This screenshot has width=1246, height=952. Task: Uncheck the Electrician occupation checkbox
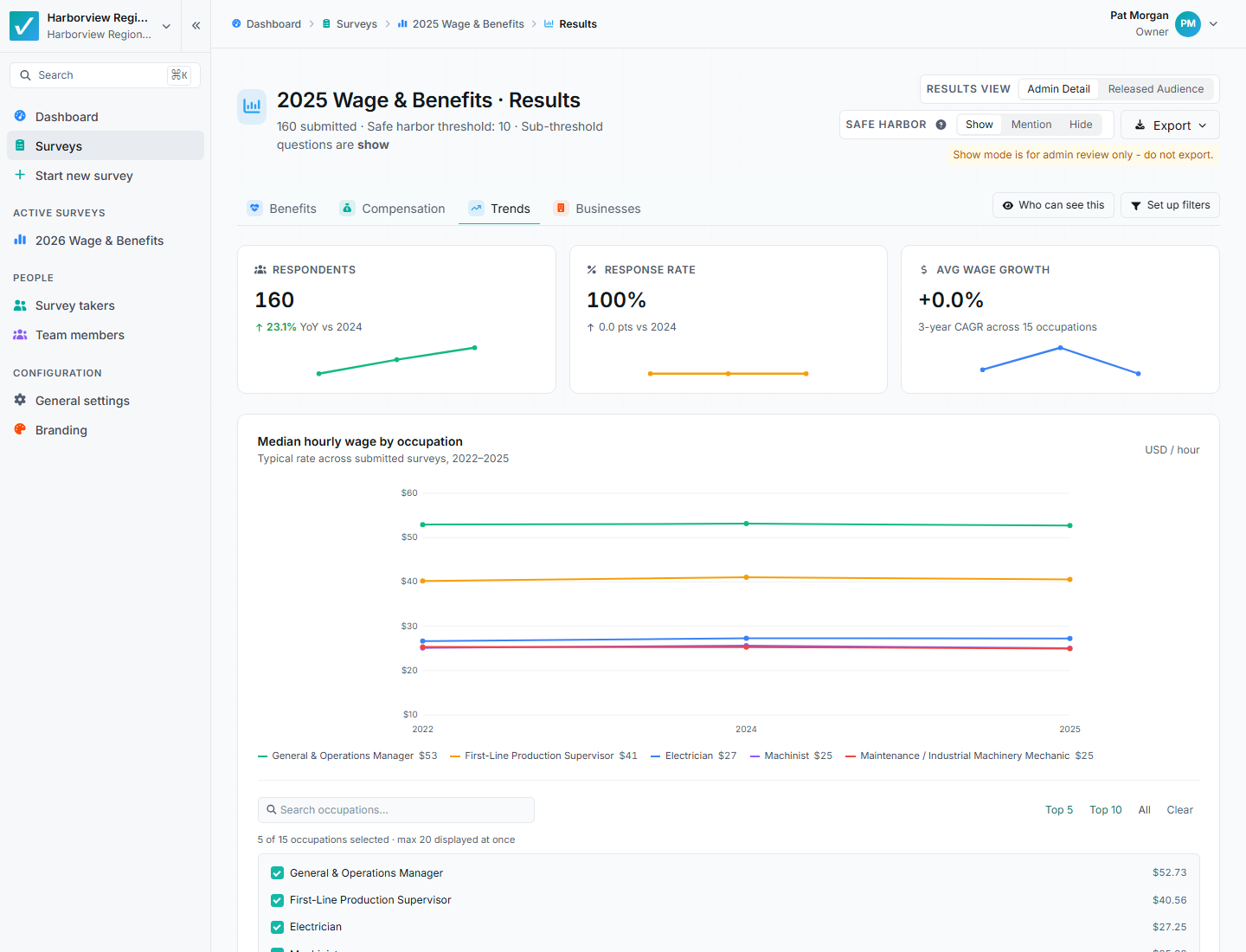[x=277, y=927]
